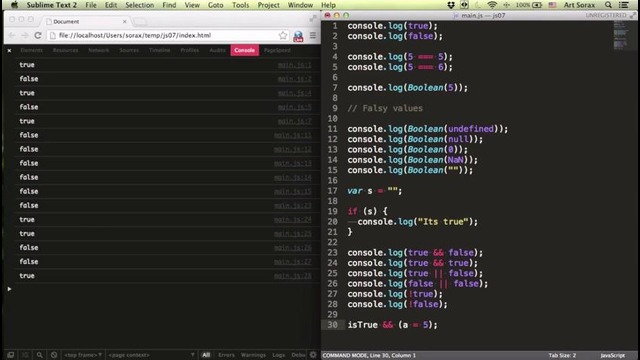Select the All console filter
Image resolution: width=640 pixels, height=360 pixels.
(206, 355)
